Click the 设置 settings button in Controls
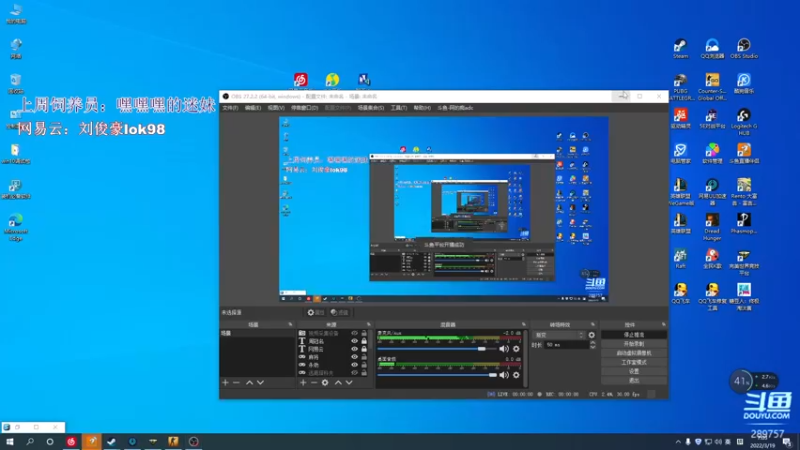 [x=634, y=371]
